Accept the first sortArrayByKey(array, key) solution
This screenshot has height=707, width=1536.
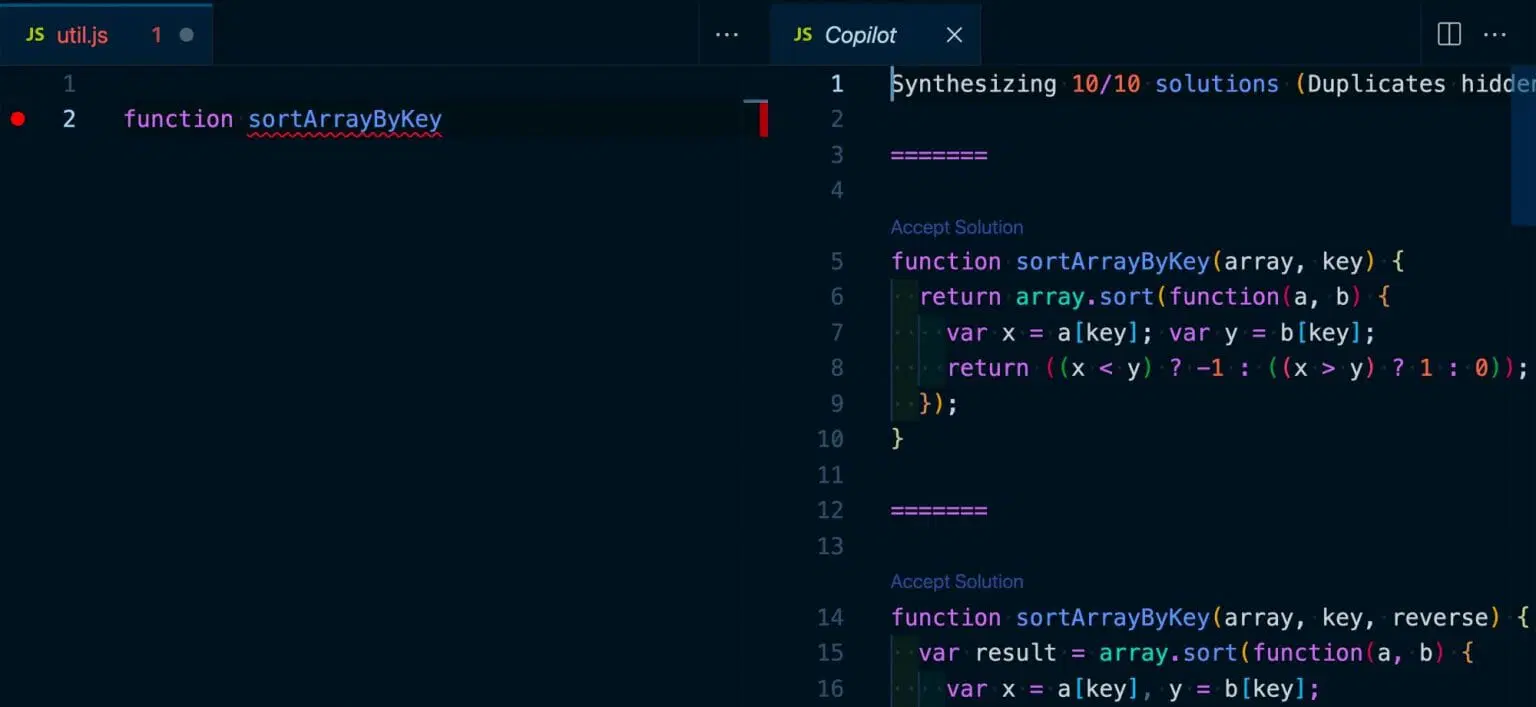pos(957,227)
